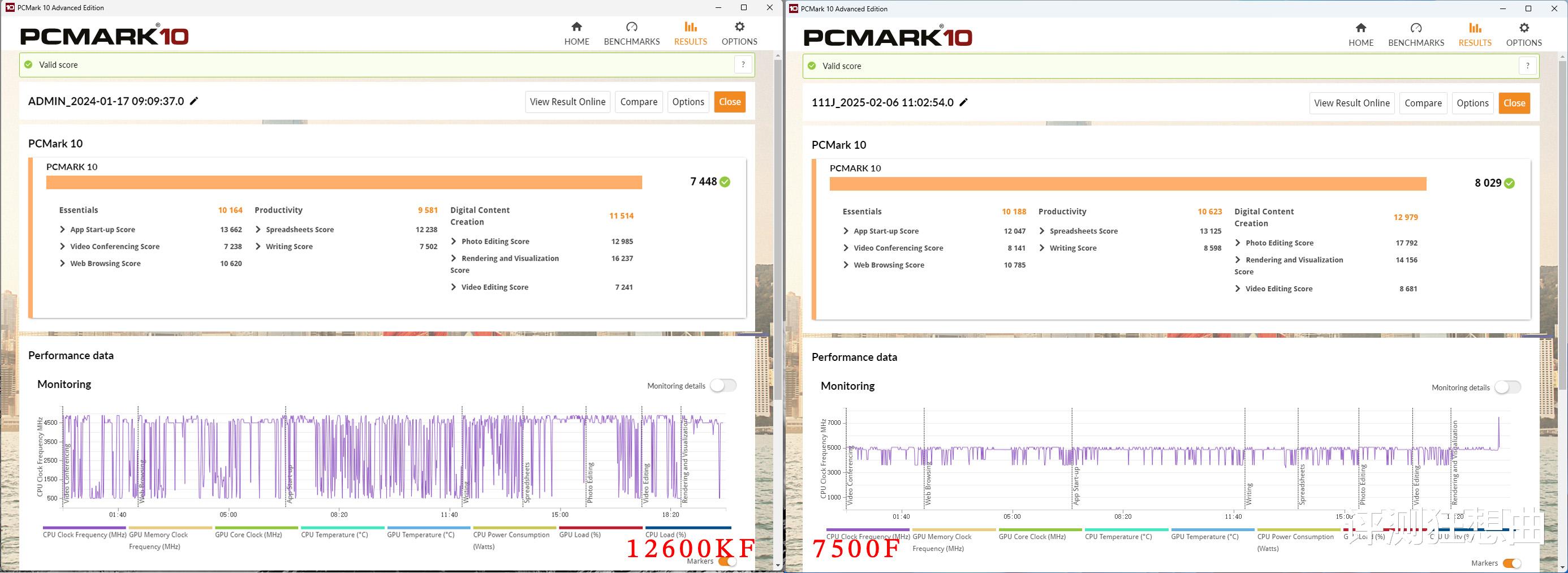Close the ADMIN result in left window
Screen dimensions: 1568x573
pos(729,102)
